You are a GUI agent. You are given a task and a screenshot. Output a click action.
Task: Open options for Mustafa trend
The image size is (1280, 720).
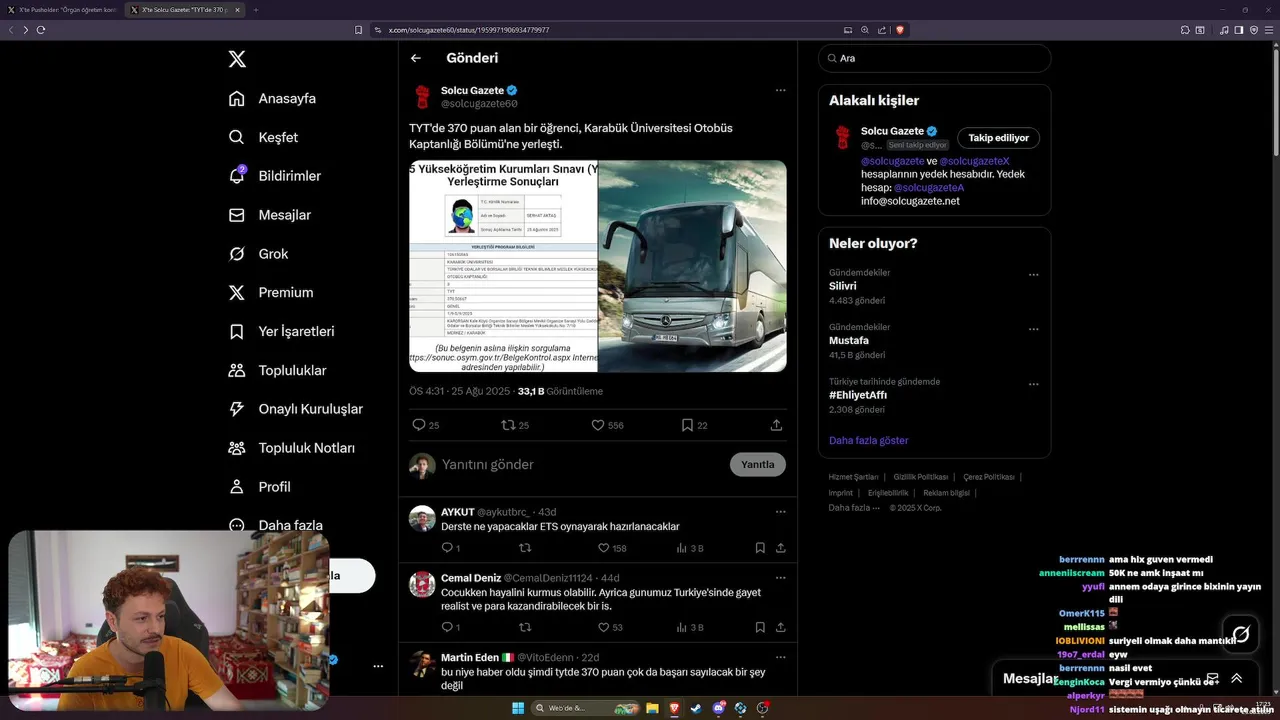coord(1033,330)
